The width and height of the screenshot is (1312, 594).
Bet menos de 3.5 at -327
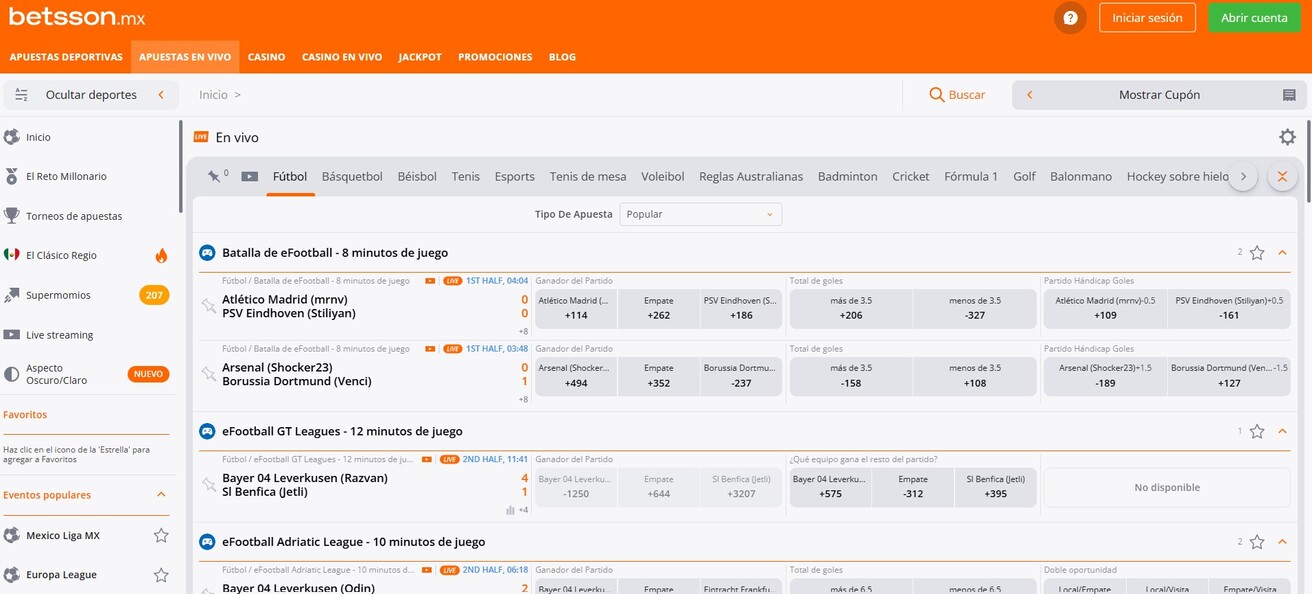point(975,309)
